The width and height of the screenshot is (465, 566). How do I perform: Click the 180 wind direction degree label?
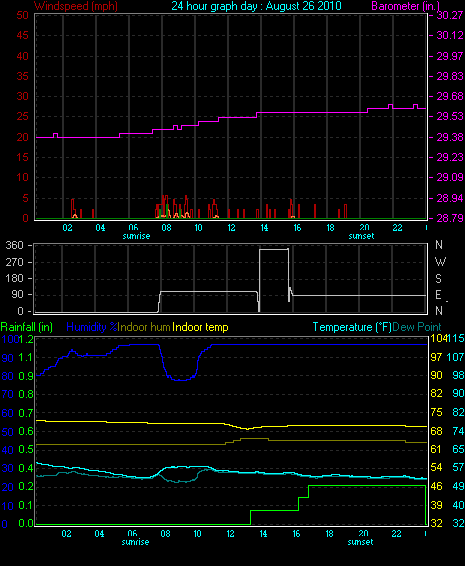click(x=15, y=278)
